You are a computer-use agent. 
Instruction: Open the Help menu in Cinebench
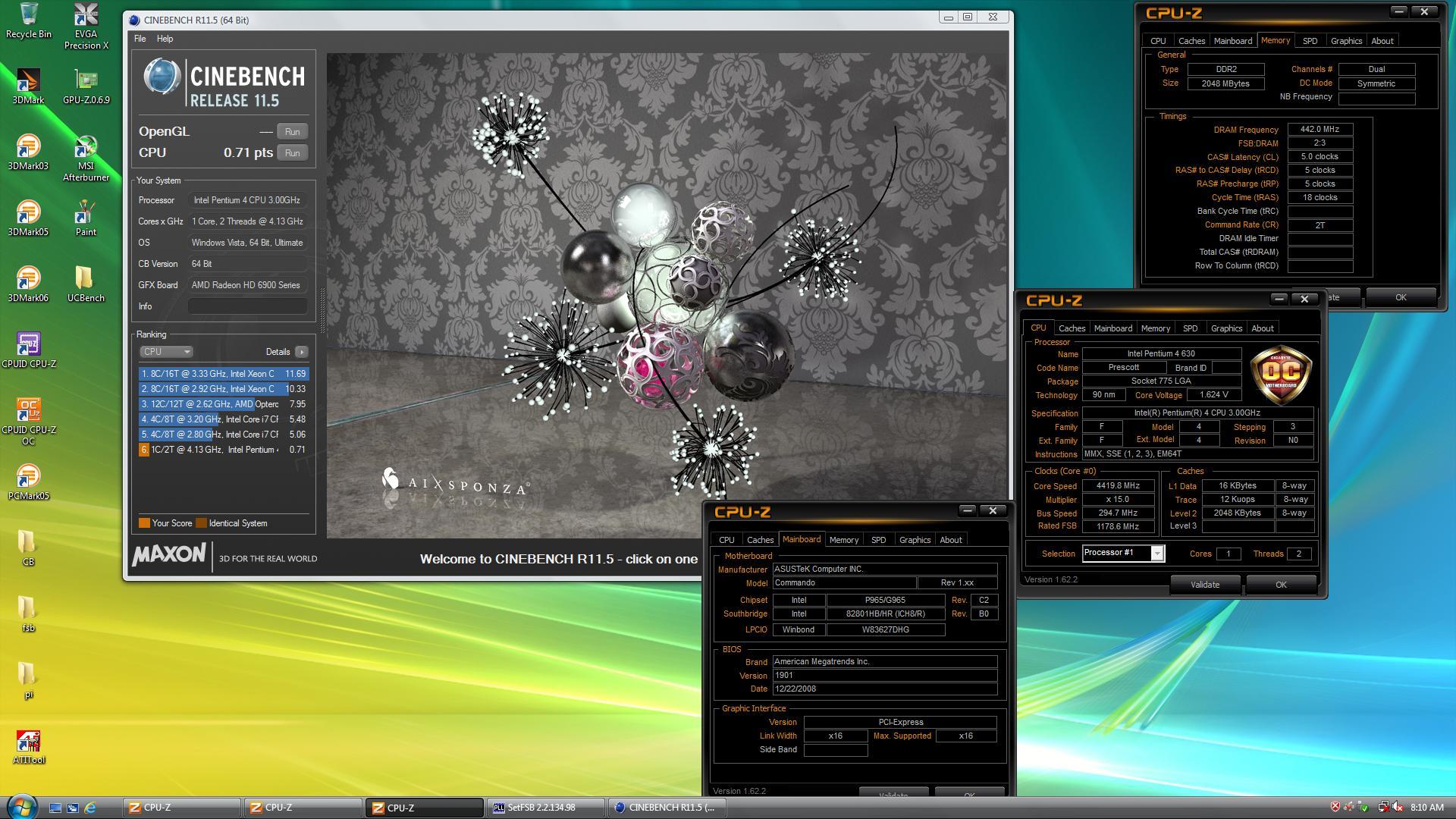[165, 39]
